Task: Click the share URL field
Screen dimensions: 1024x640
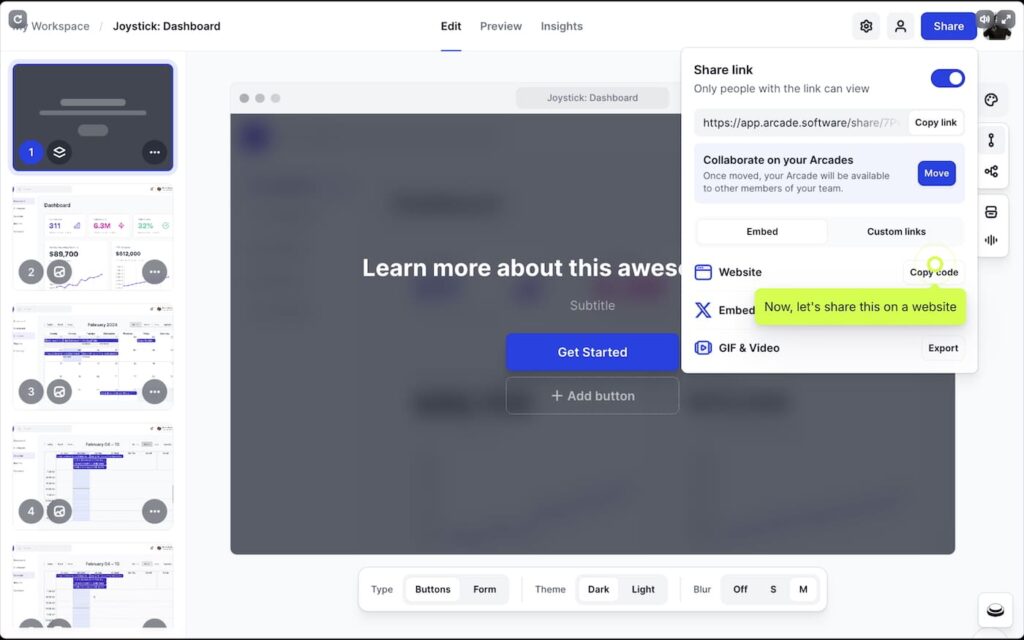Action: [x=802, y=123]
